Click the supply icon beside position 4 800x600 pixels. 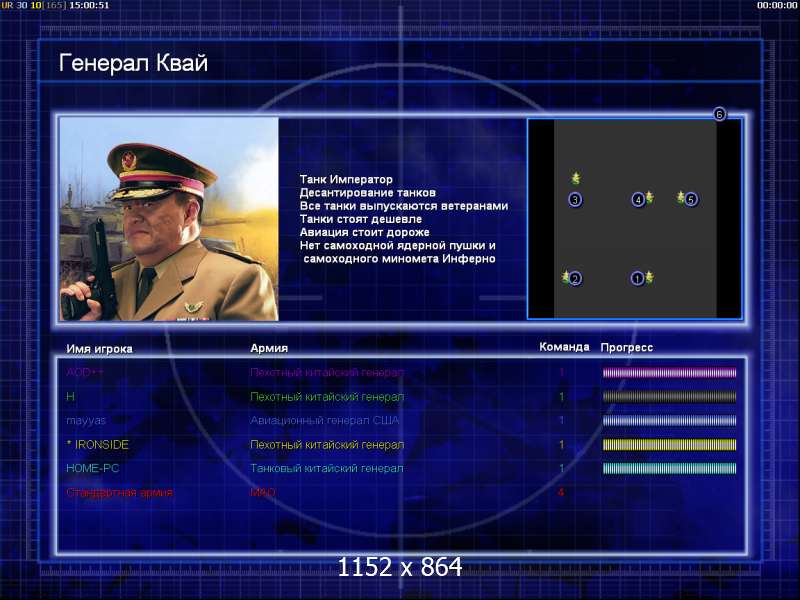(x=649, y=196)
